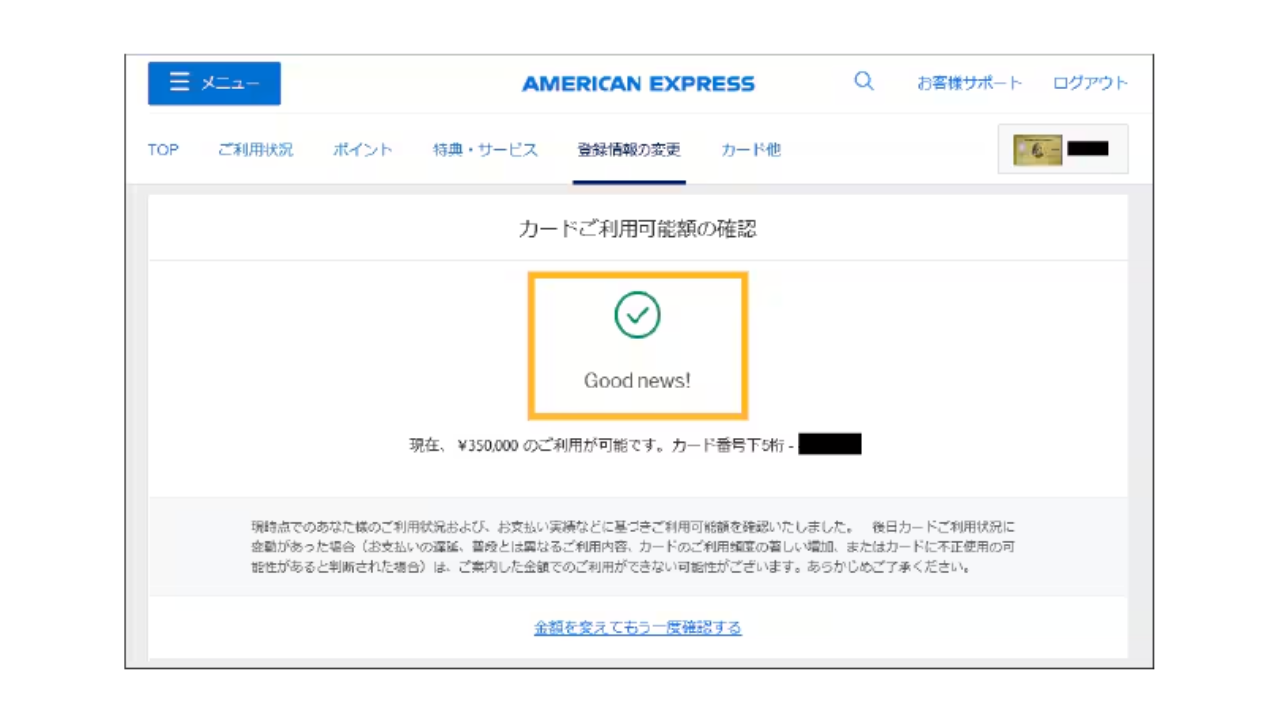Select 特典・サービス navigation tab
The height and width of the screenshot is (720, 1280).
pos(485,150)
